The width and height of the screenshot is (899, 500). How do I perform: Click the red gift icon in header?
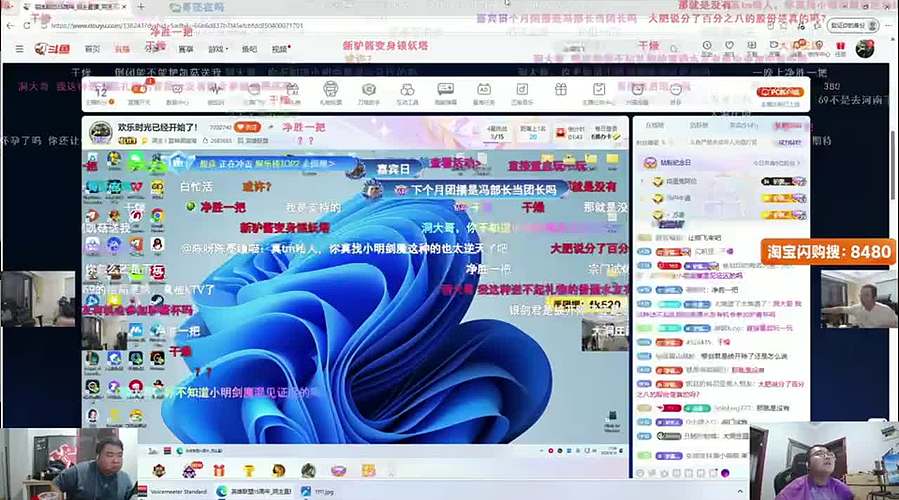coord(841,47)
